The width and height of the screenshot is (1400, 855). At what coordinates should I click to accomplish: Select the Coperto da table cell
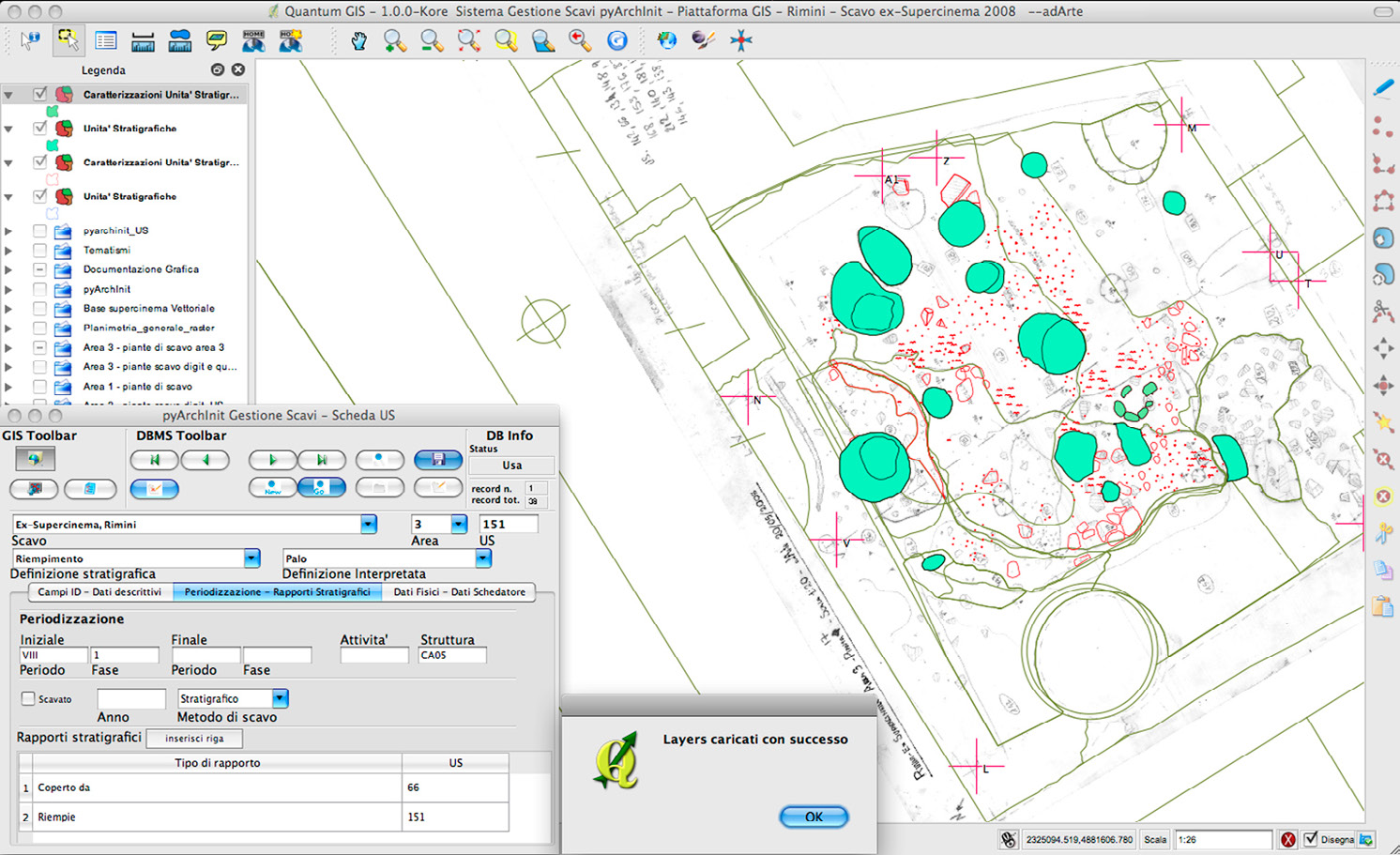coord(218,787)
